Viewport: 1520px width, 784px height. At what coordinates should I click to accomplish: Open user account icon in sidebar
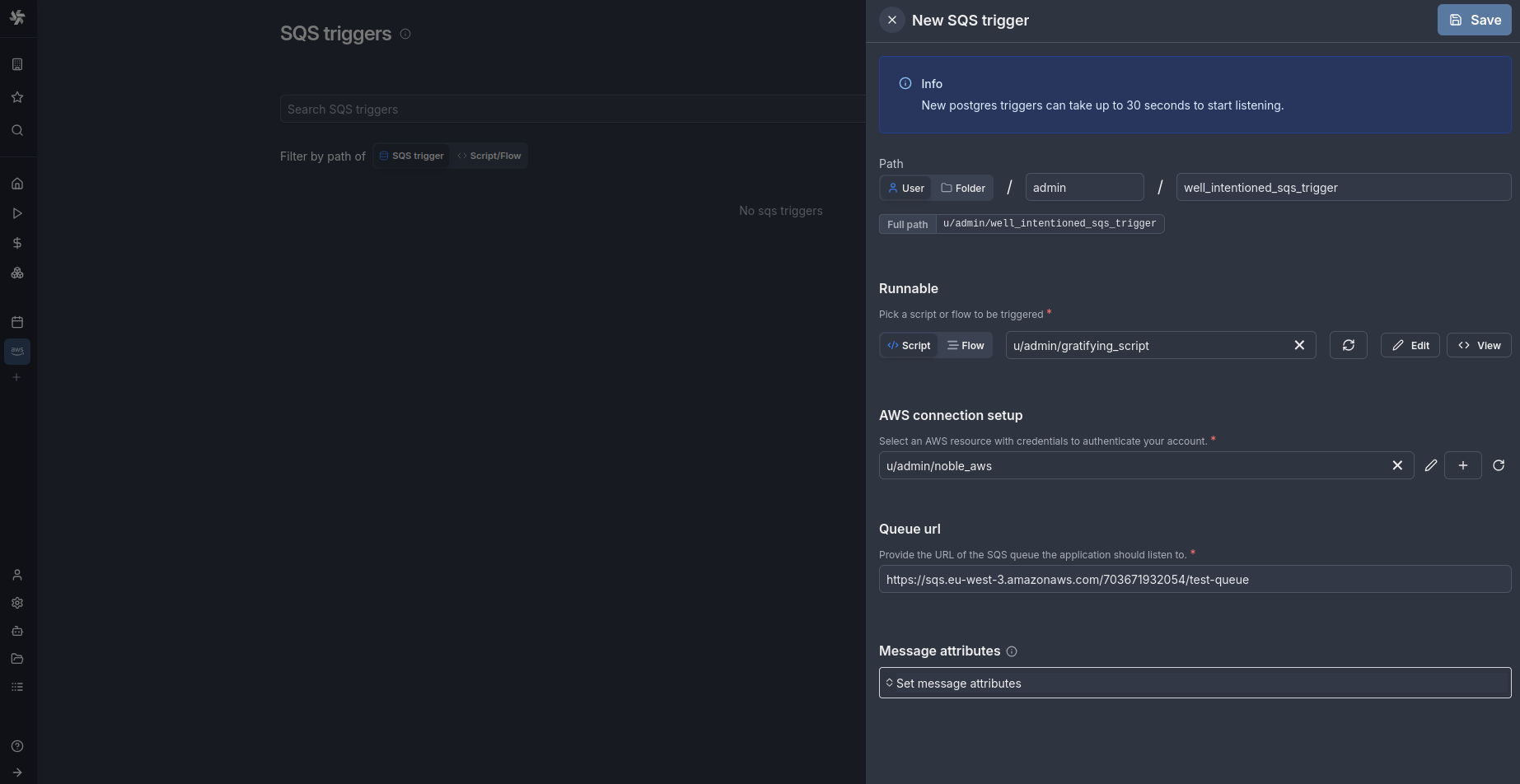pyautogui.click(x=17, y=575)
